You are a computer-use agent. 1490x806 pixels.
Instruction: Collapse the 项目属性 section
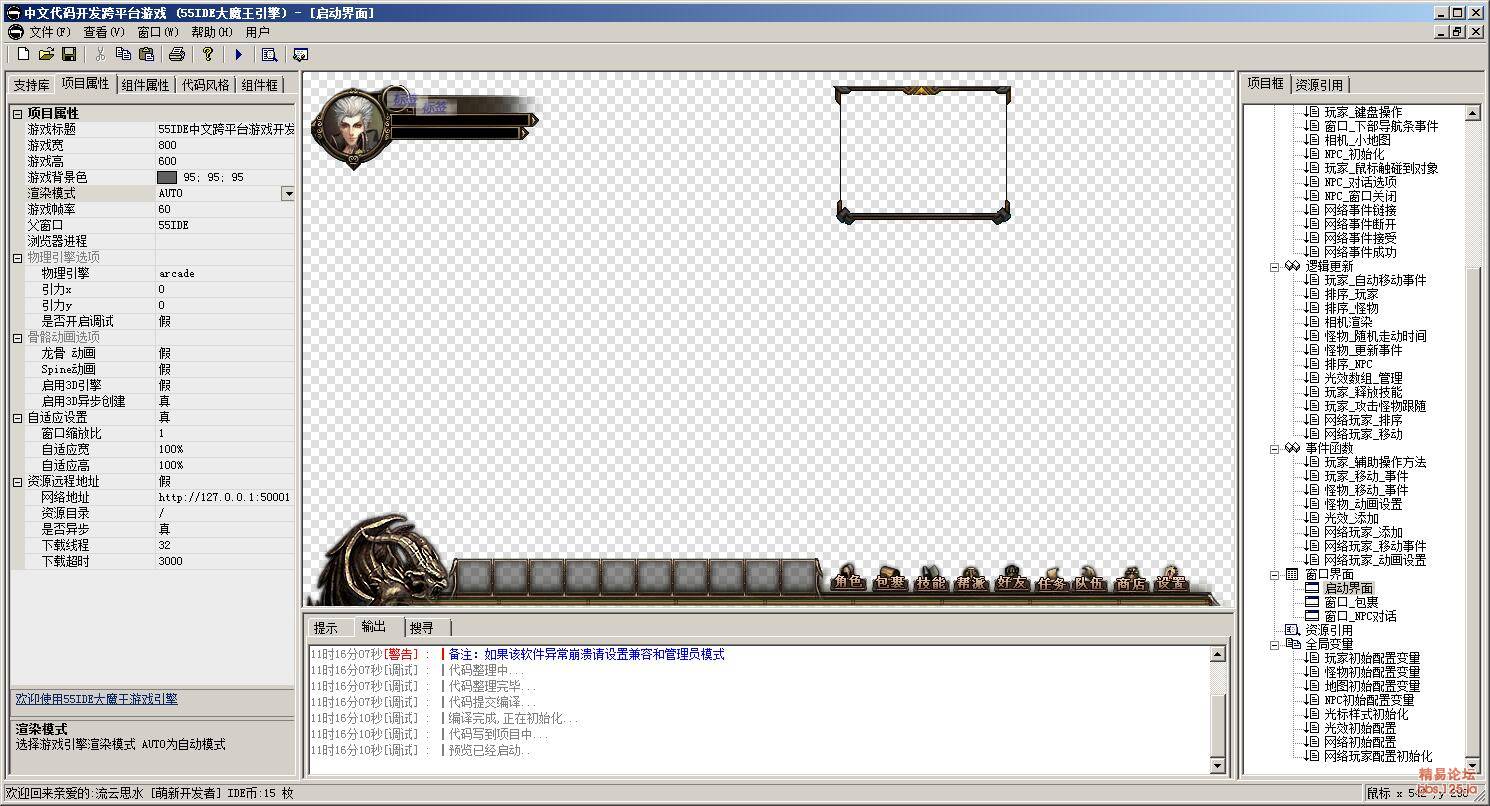click(17, 114)
